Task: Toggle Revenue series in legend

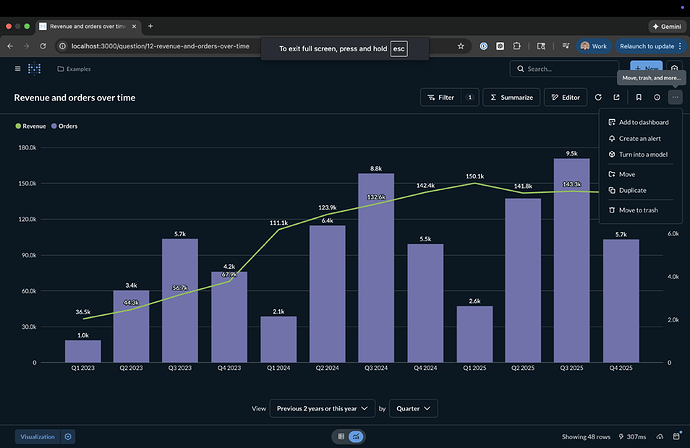Action: click(34, 126)
